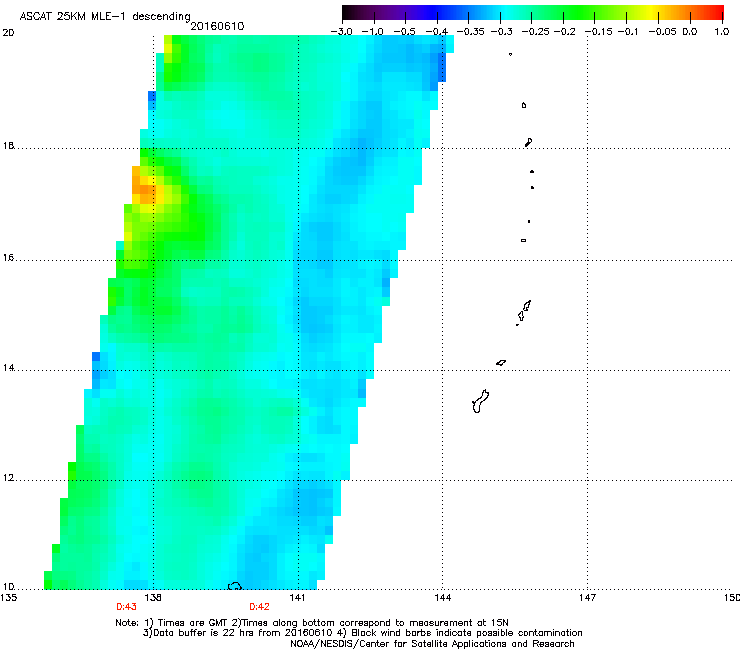Screen dimensions: 740x650
Task: Click the note about the 22 hrs data buffer
Action: click(x=238, y=633)
